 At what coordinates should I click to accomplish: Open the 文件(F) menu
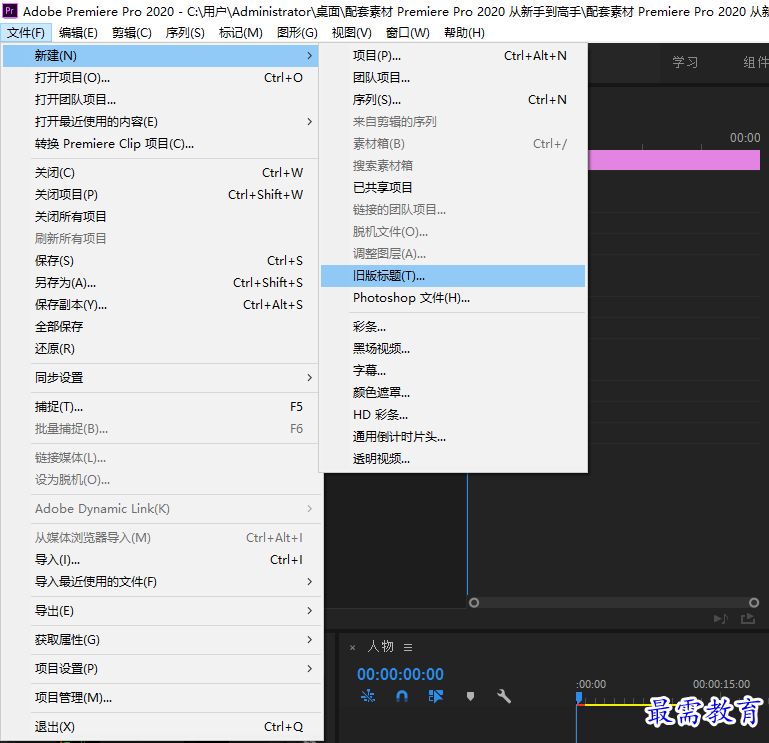26,33
